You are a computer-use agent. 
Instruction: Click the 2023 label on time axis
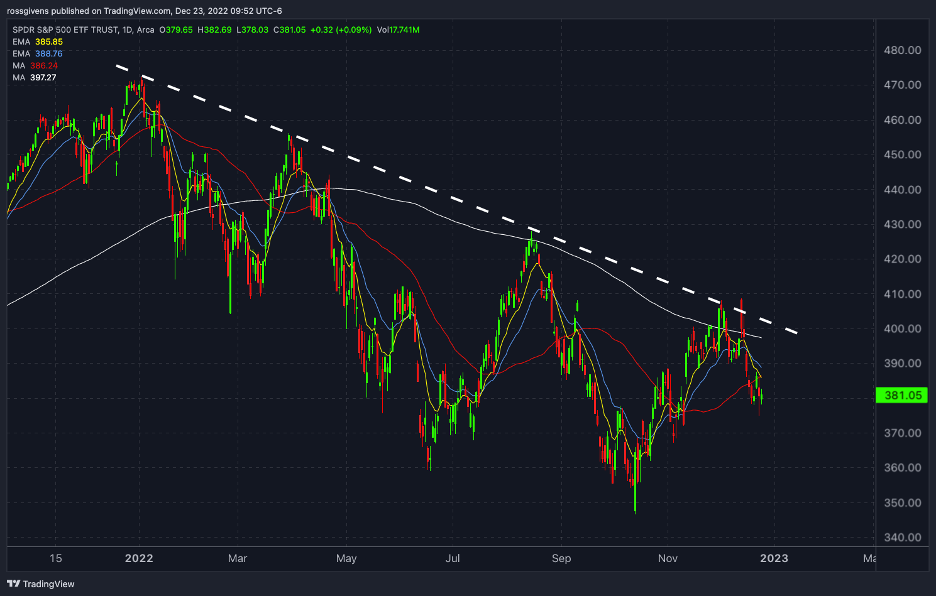pos(774,558)
